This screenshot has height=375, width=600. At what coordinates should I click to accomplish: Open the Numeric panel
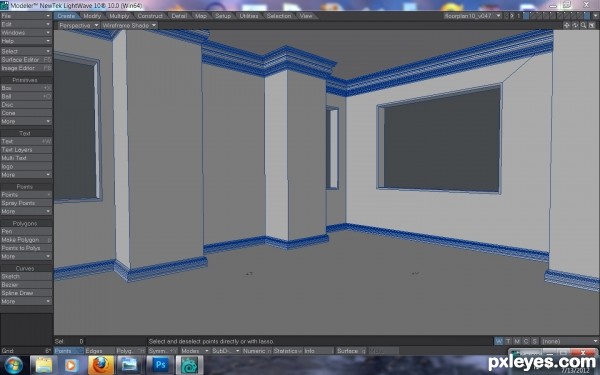pyautogui.click(x=257, y=351)
